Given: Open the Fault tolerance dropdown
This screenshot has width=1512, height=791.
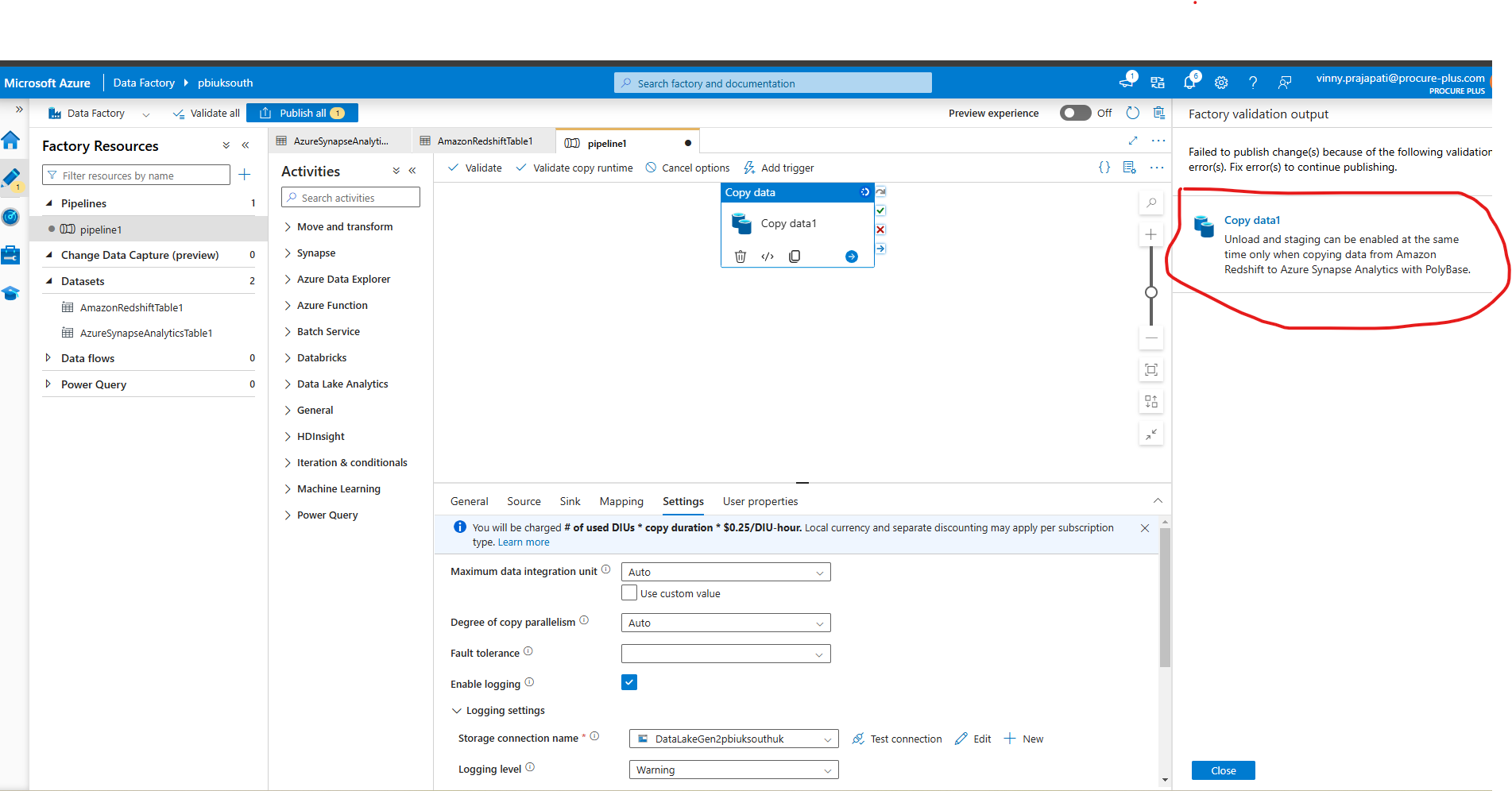Looking at the screenshot, I should tap(726, 654).
